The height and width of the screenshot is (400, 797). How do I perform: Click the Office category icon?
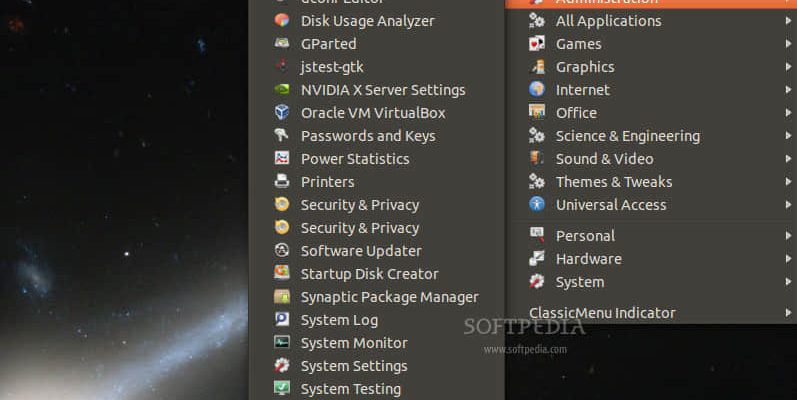click(x=537, y=112)
